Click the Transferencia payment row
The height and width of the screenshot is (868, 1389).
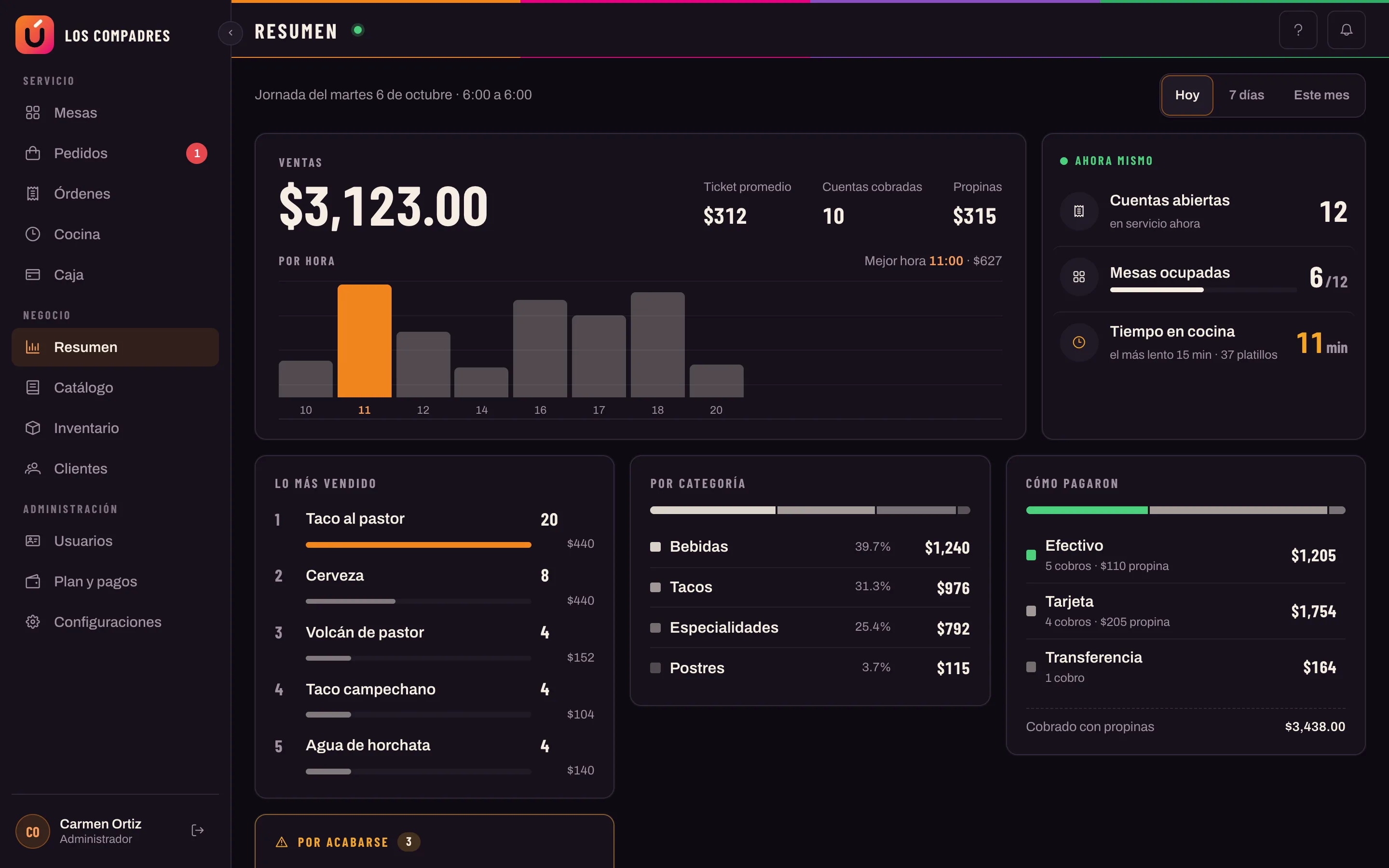click(1185, 667)
